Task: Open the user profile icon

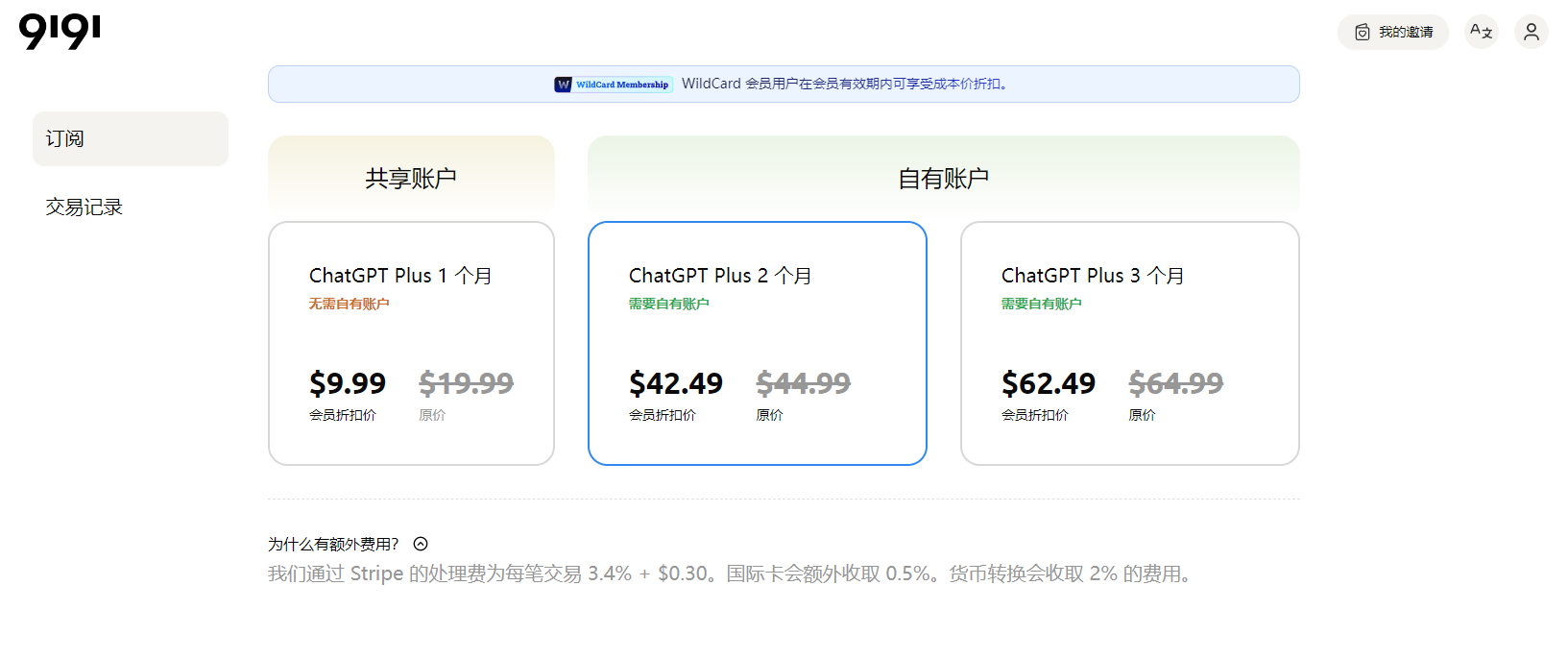Action: (1531, 32)
